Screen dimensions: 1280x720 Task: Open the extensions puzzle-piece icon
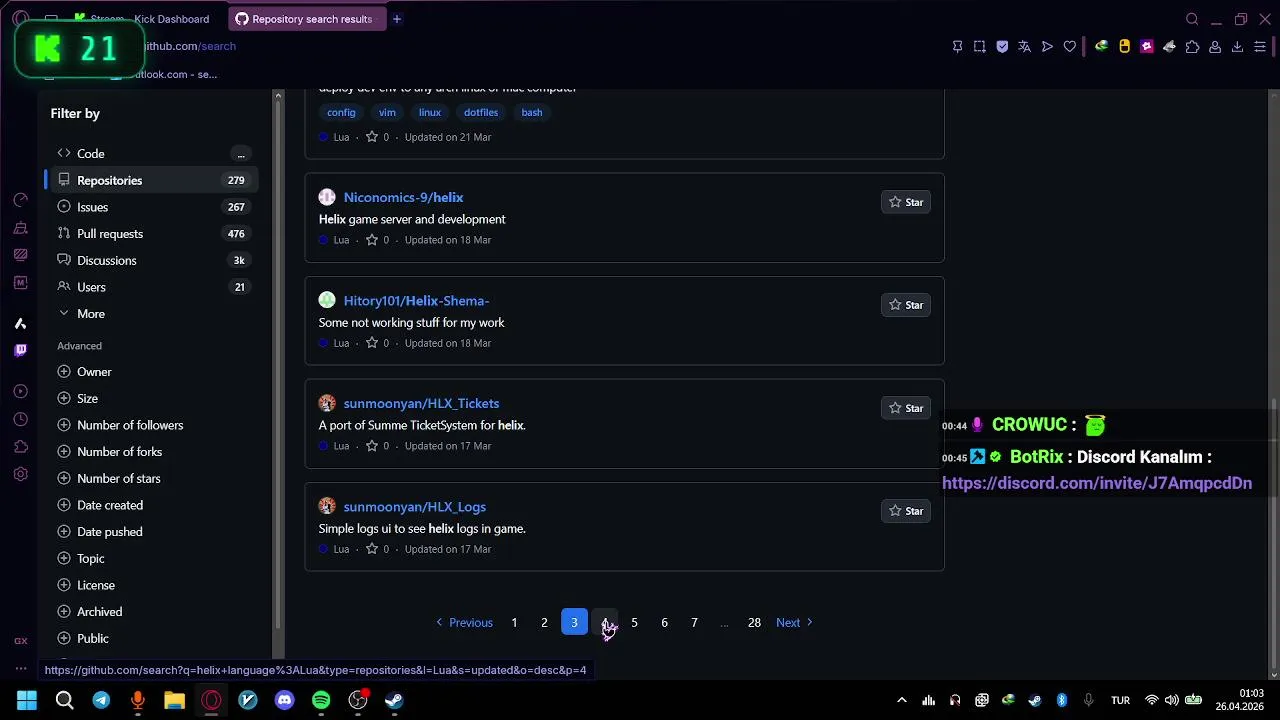1192,46
